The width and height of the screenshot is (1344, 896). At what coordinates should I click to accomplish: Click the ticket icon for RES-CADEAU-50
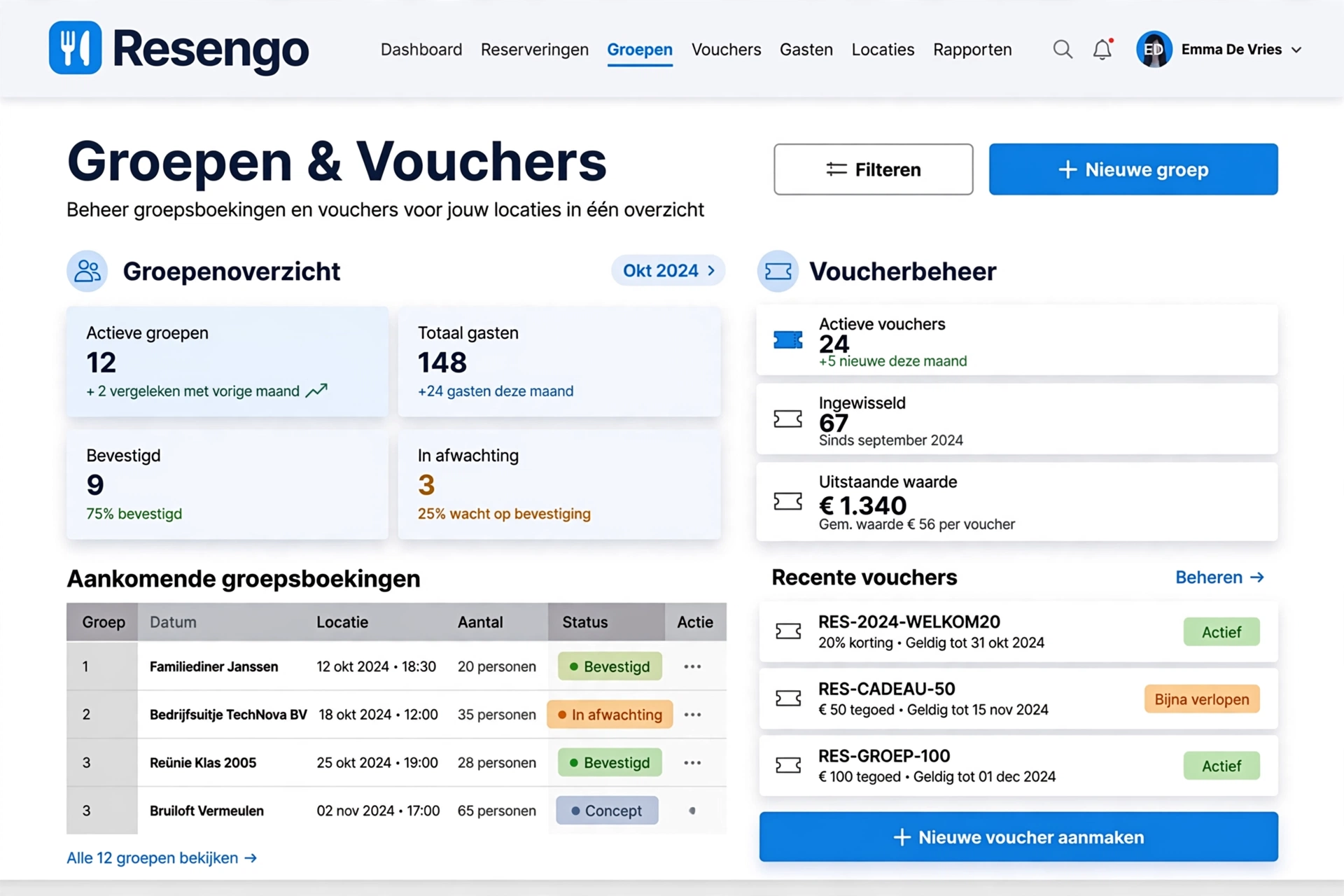[x=788, y=698]
